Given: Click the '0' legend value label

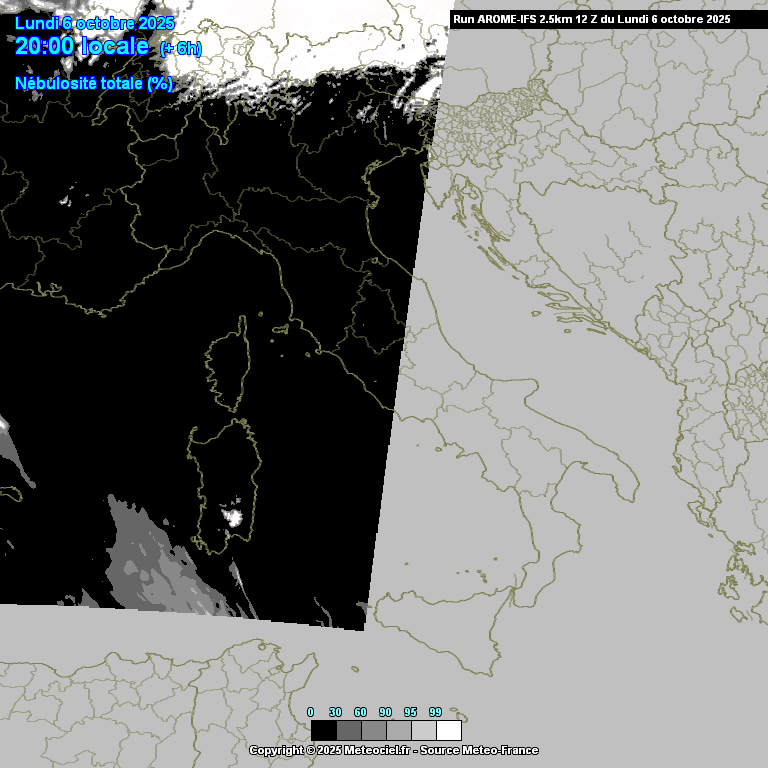Looking at the screenshot, I should (310, 712).
